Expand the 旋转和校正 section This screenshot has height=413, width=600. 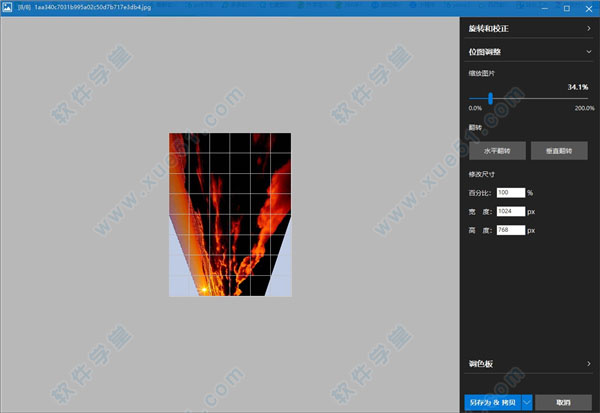pos(588,28)
